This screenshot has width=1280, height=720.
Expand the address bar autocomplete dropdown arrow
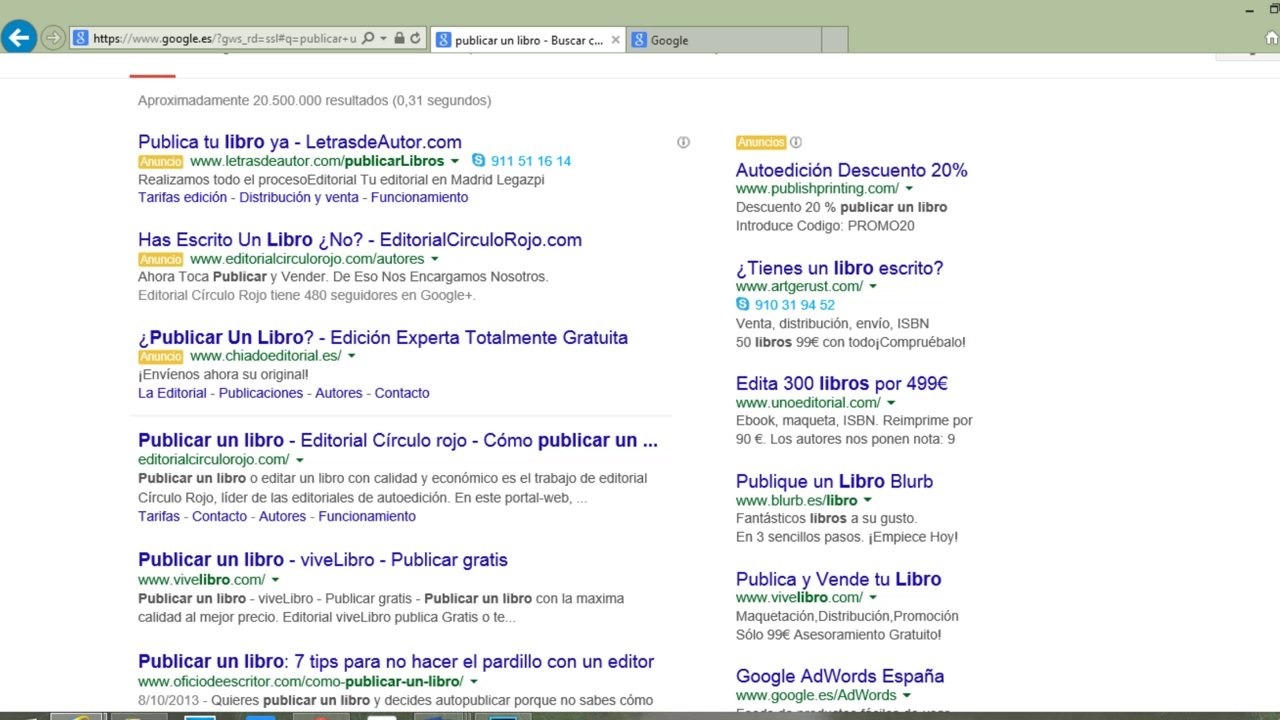tap(384, 38)
